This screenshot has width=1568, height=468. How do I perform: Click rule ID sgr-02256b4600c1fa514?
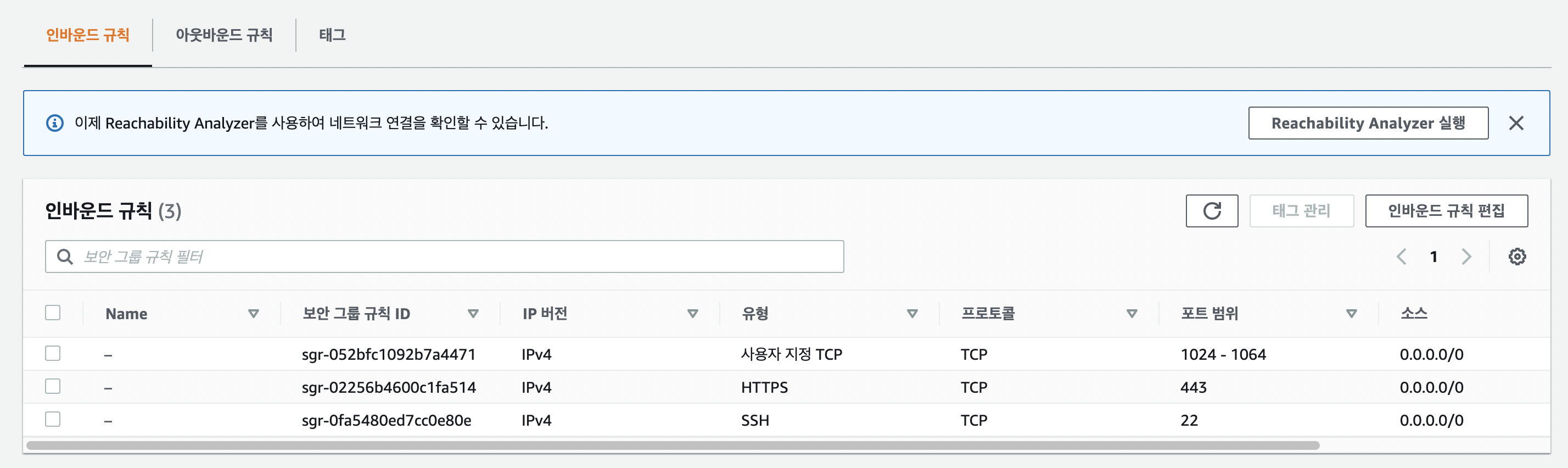point(388,387)
